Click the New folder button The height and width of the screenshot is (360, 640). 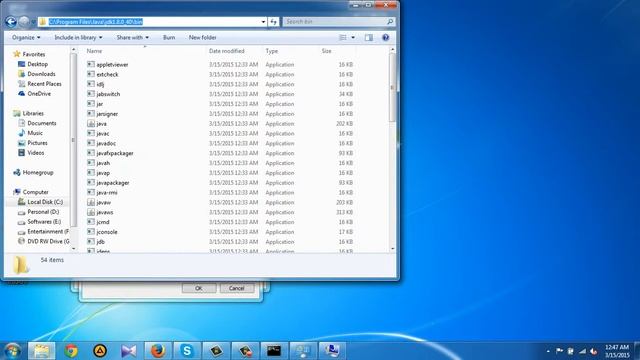202,38
